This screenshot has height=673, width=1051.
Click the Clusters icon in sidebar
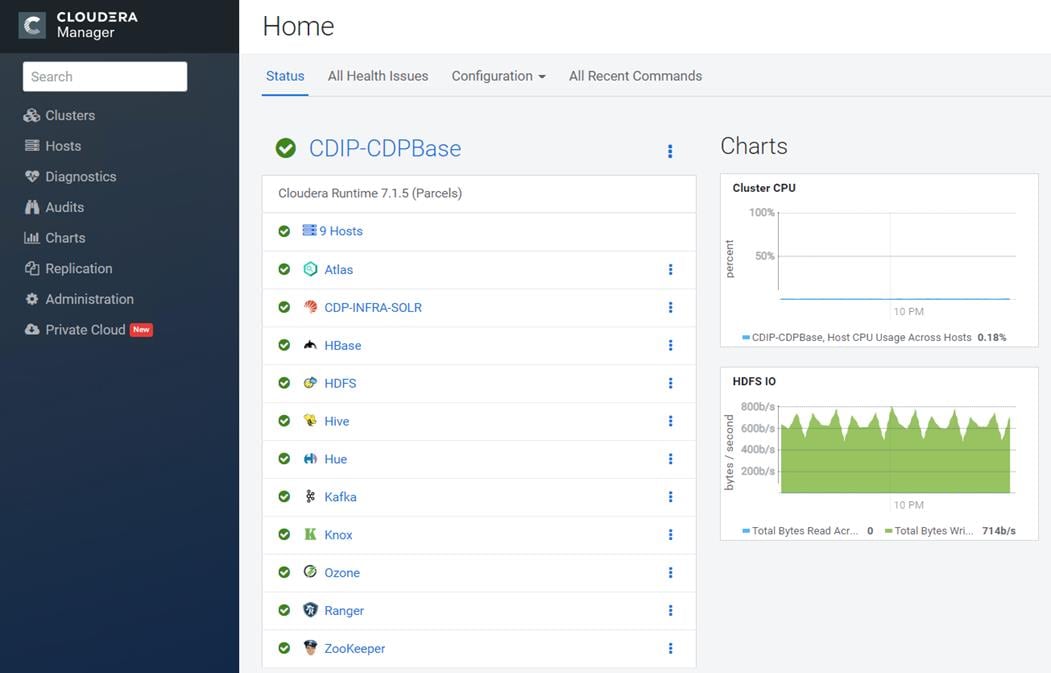(32, 115)
